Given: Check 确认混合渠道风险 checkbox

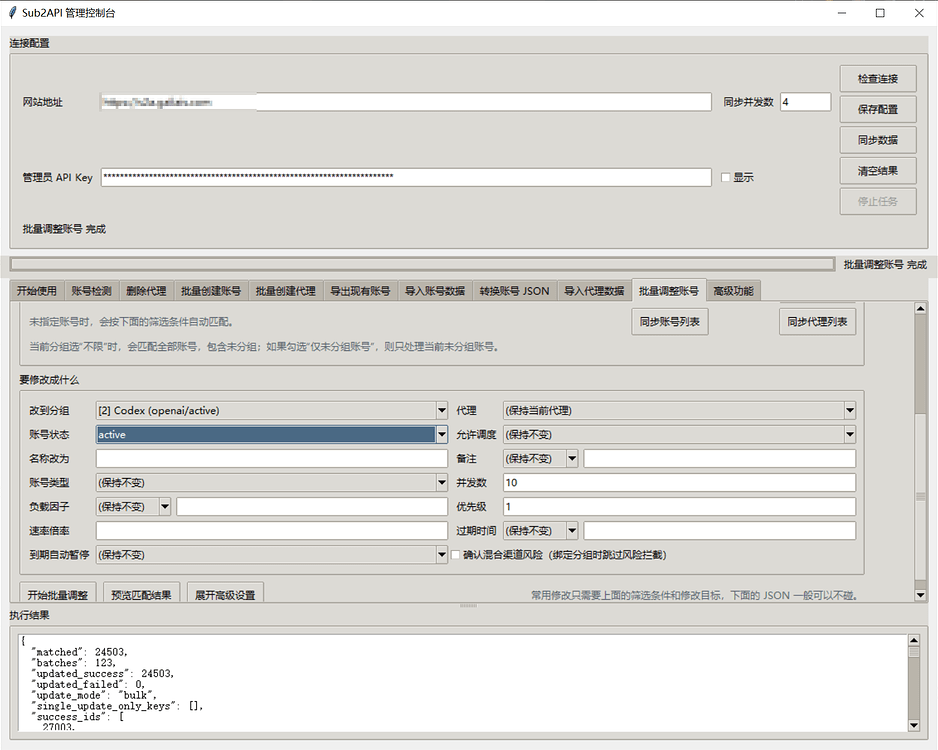Looking at the screenshot, I should [x=456, y=555].
